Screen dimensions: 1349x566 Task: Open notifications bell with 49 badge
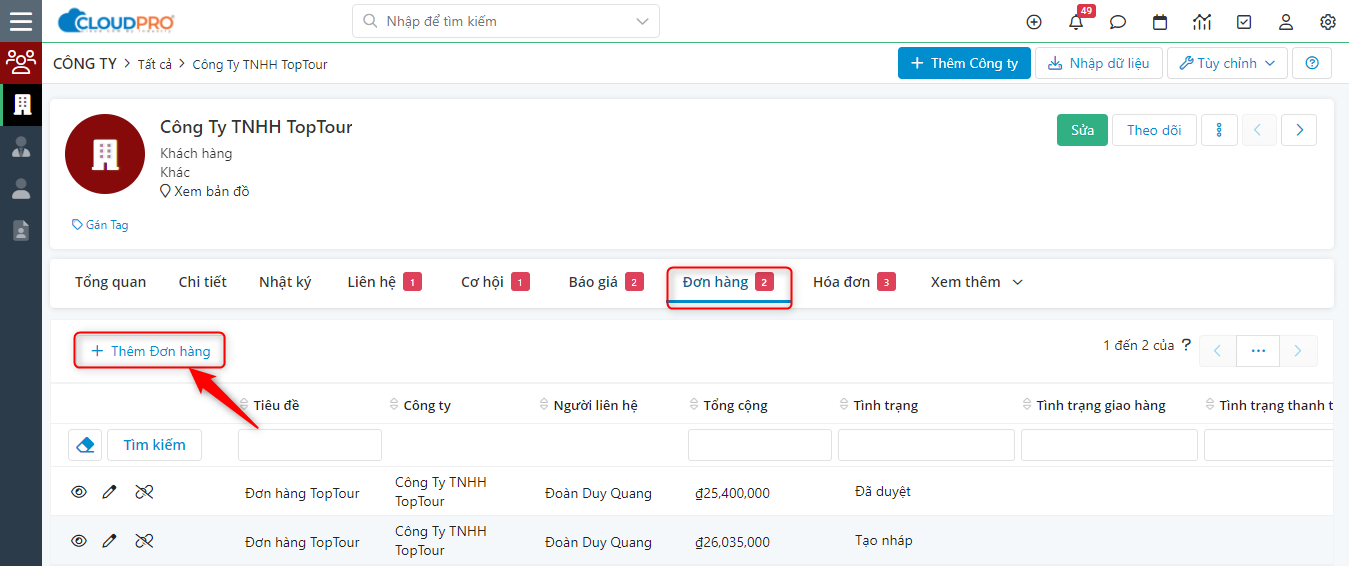pyautogui.click(x=1077, y=21)
